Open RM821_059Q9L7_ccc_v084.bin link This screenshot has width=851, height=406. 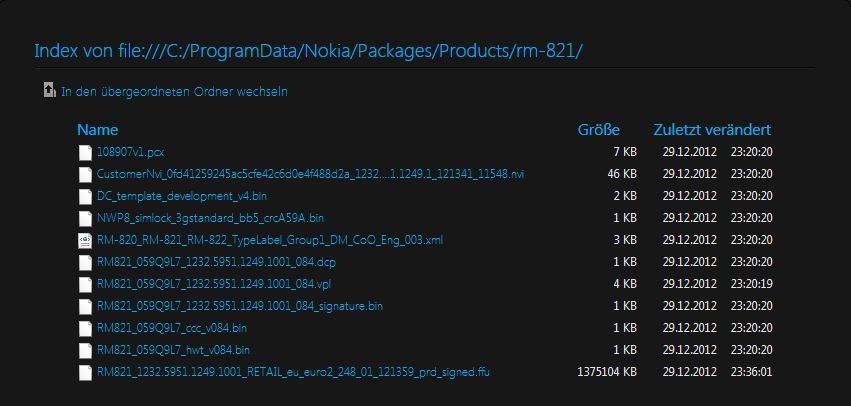[x=172, y=328]
